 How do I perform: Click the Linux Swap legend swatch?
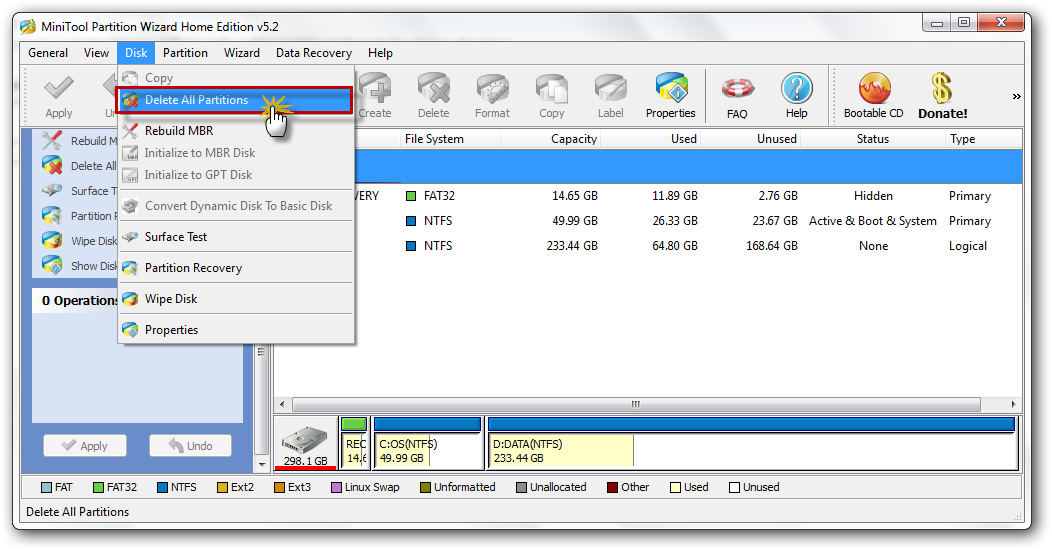click(x=337, y=488)
